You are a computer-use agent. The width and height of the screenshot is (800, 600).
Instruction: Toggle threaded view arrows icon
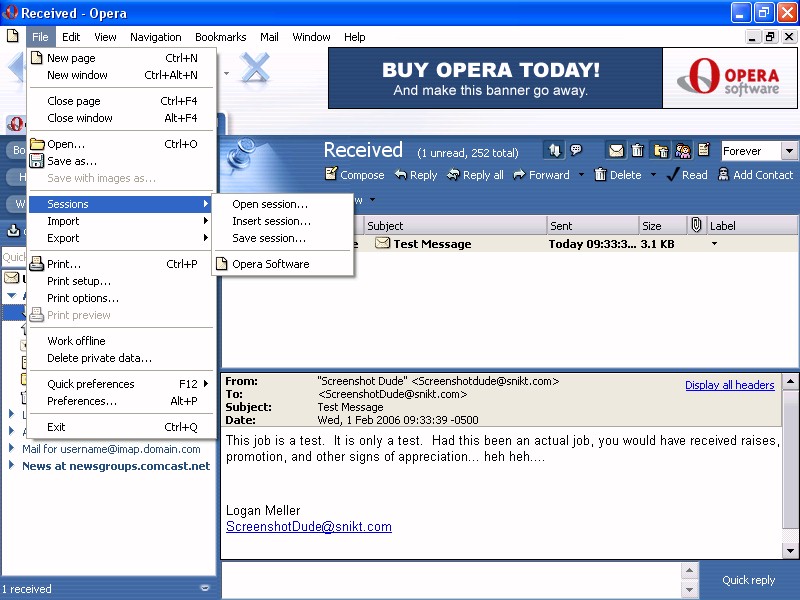554,150
